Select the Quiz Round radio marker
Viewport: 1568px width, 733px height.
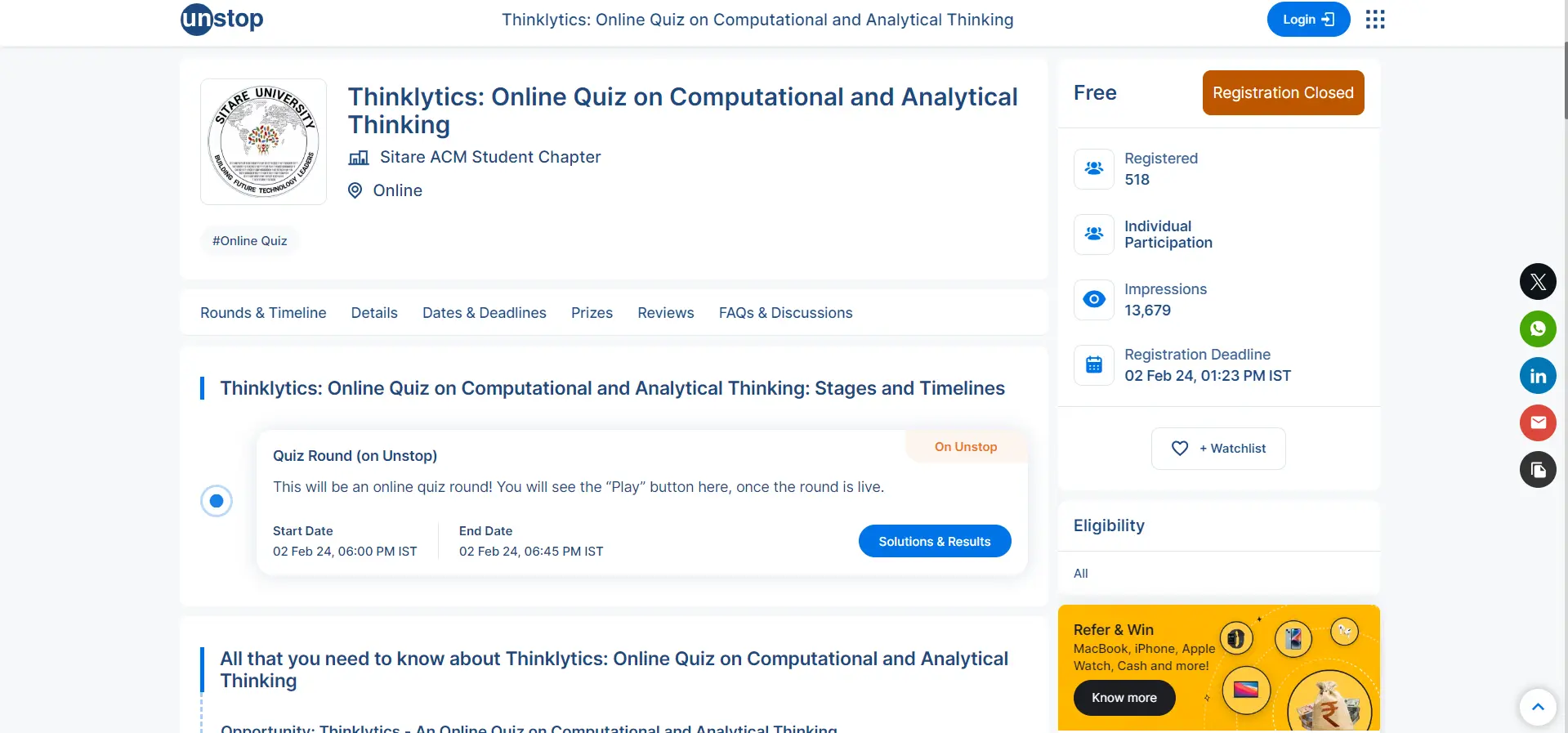[x=217, y=501]
